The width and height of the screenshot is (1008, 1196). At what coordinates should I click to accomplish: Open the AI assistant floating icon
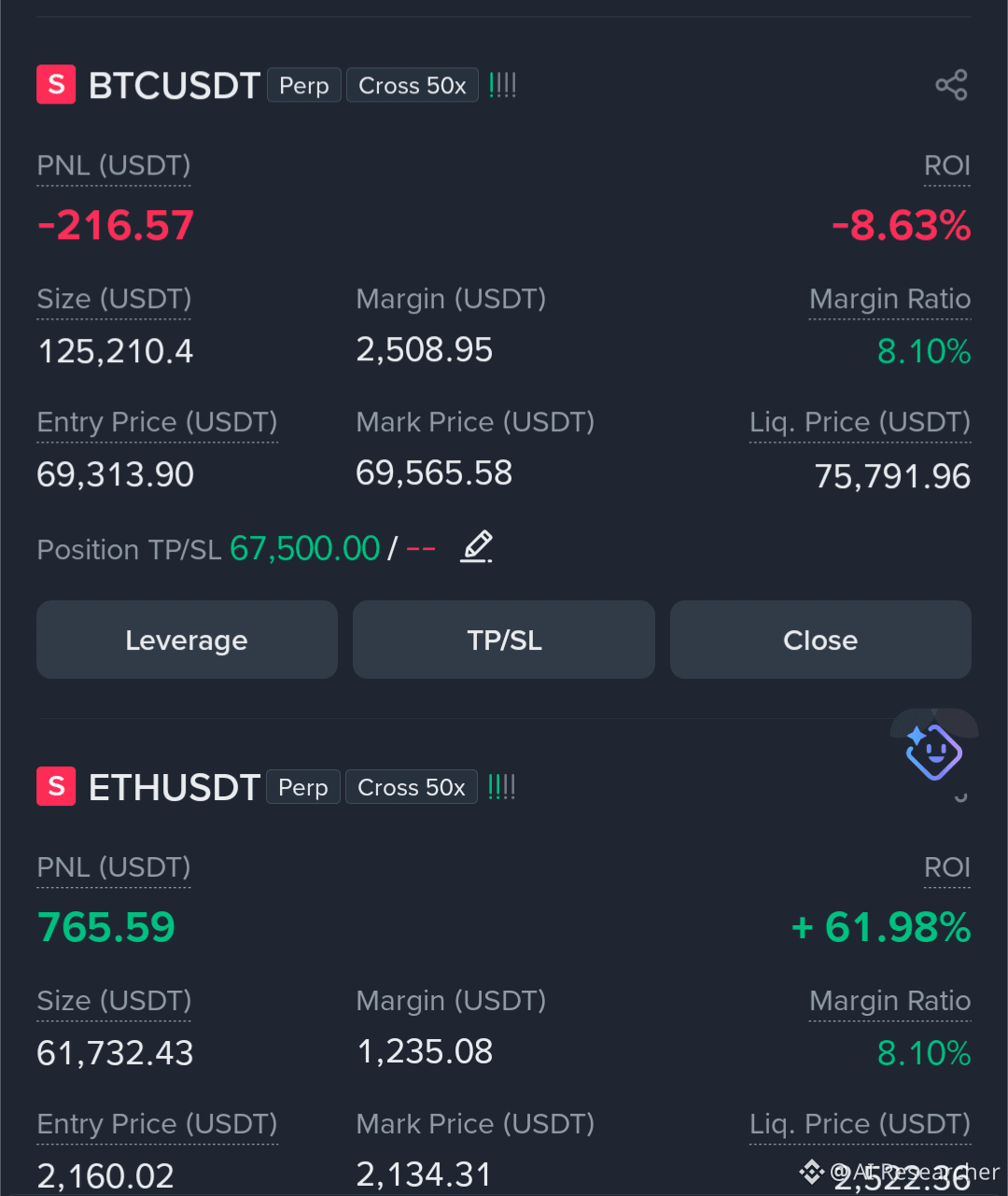(934, 752)
